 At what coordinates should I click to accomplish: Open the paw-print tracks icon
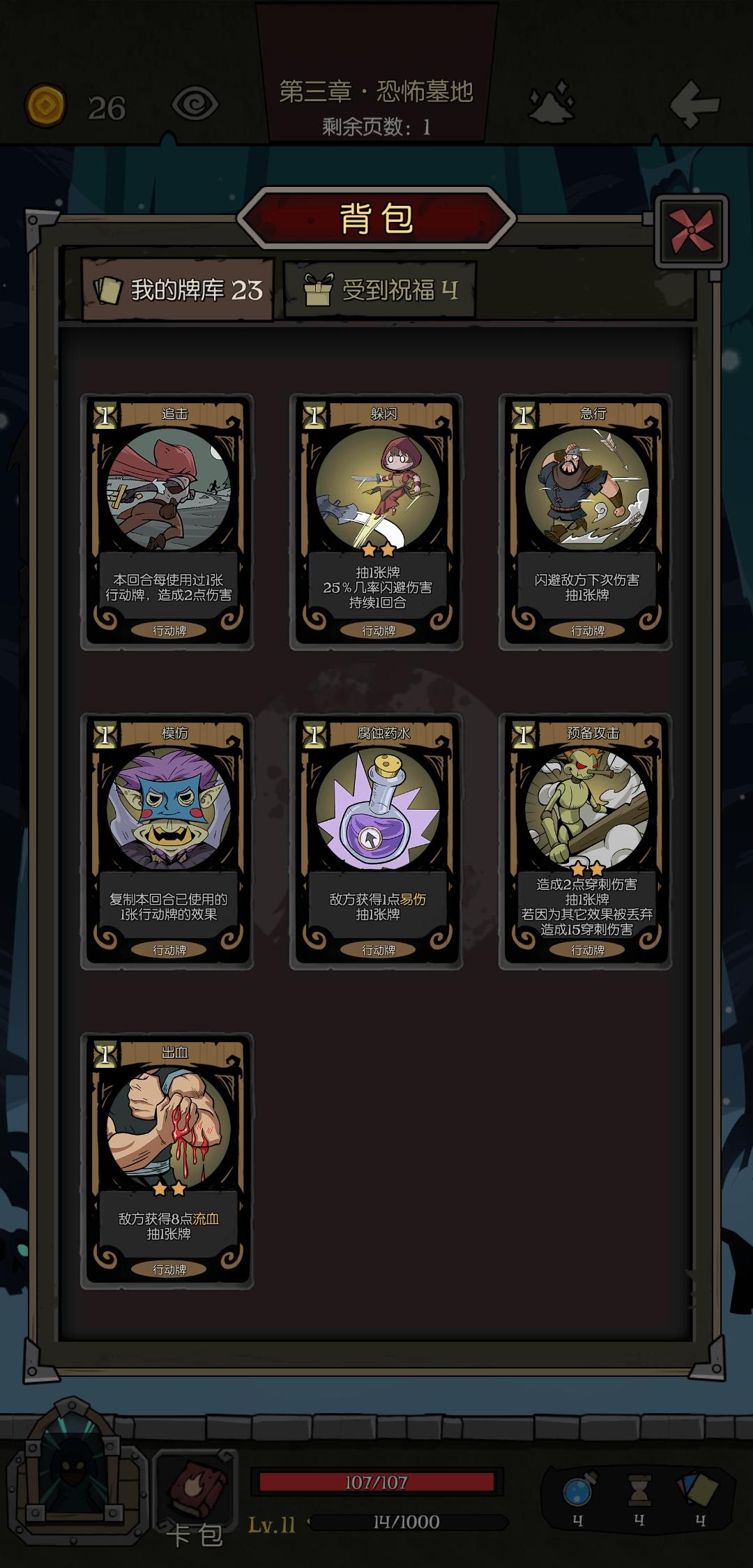pyautogui.click(x=552, y=103)
